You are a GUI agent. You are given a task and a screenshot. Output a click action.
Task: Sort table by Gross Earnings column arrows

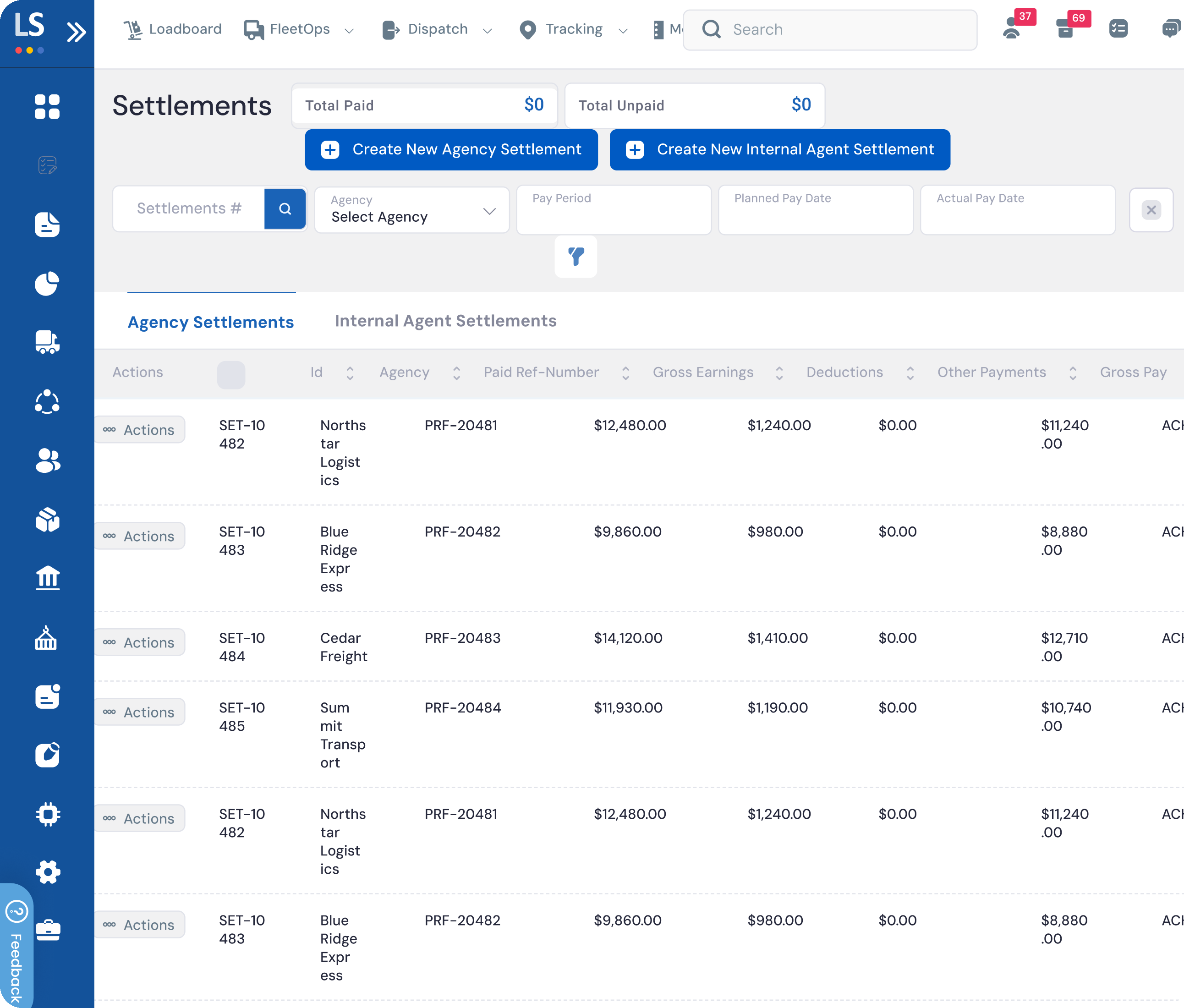[779, 373]
